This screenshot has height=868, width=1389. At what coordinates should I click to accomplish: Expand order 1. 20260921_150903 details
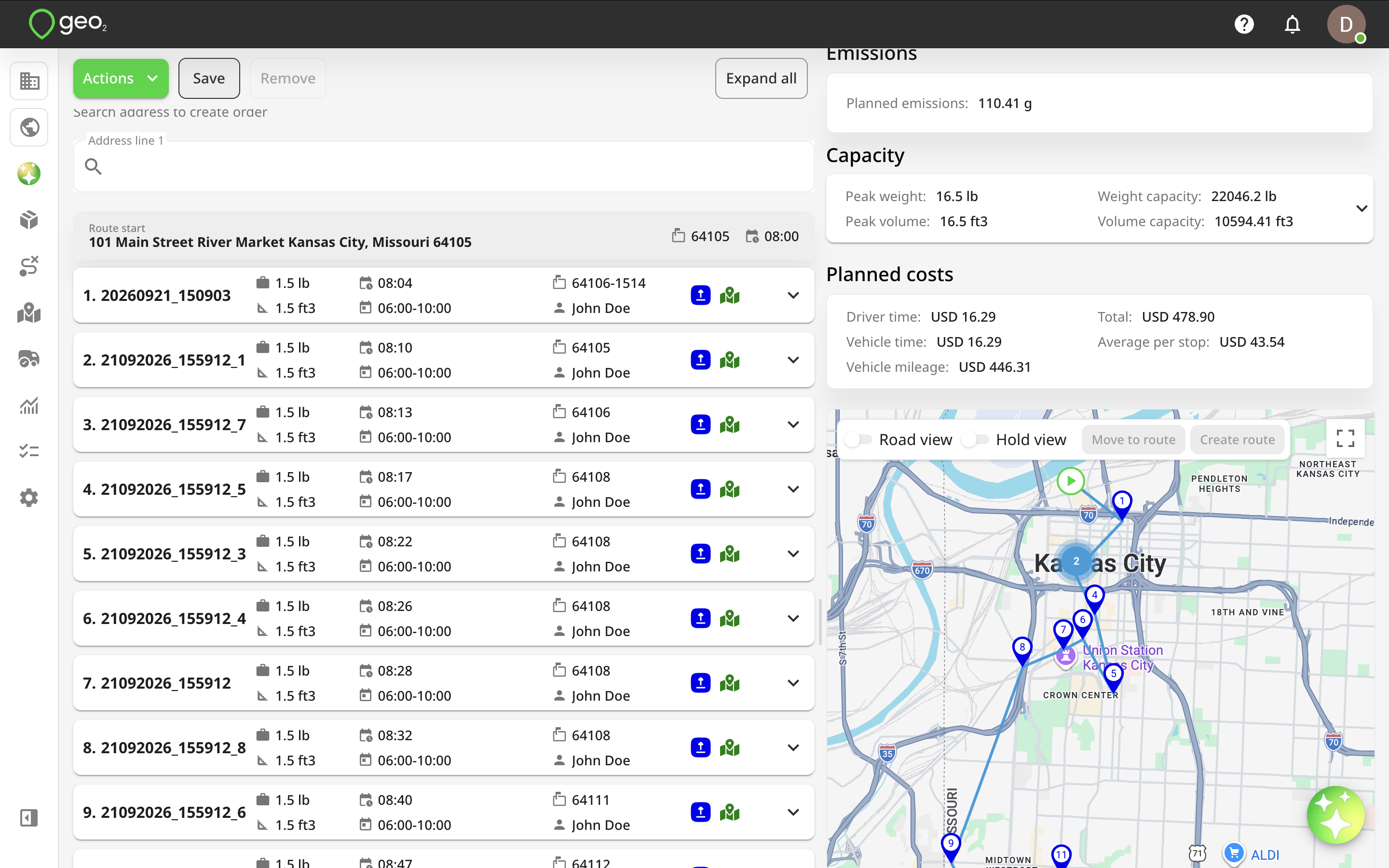click(793, 296)
